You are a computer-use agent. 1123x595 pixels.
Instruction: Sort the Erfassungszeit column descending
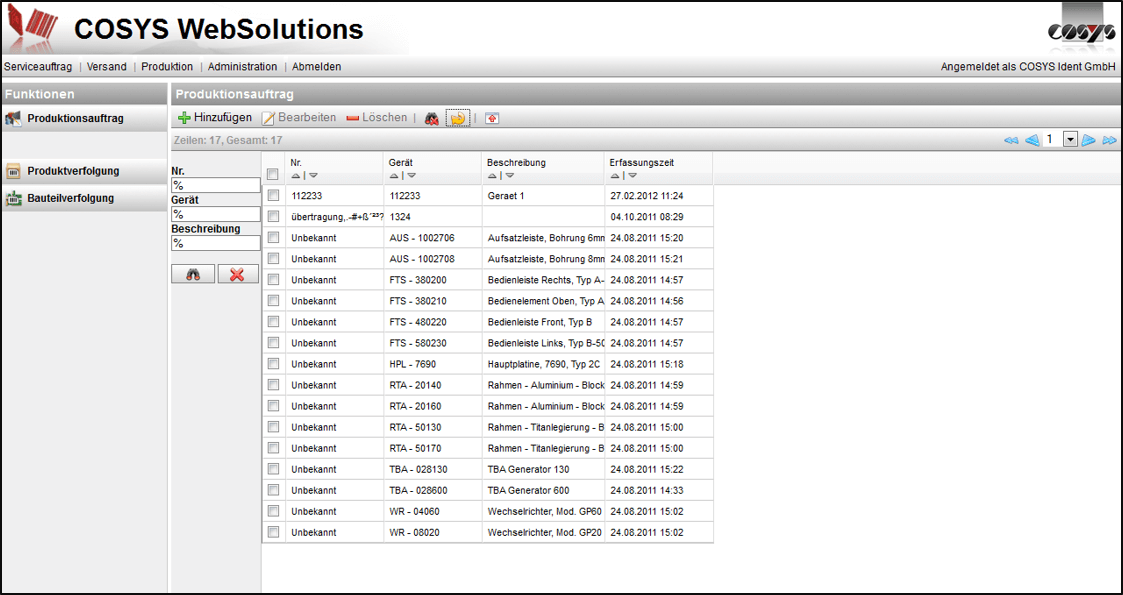point(631,175)
